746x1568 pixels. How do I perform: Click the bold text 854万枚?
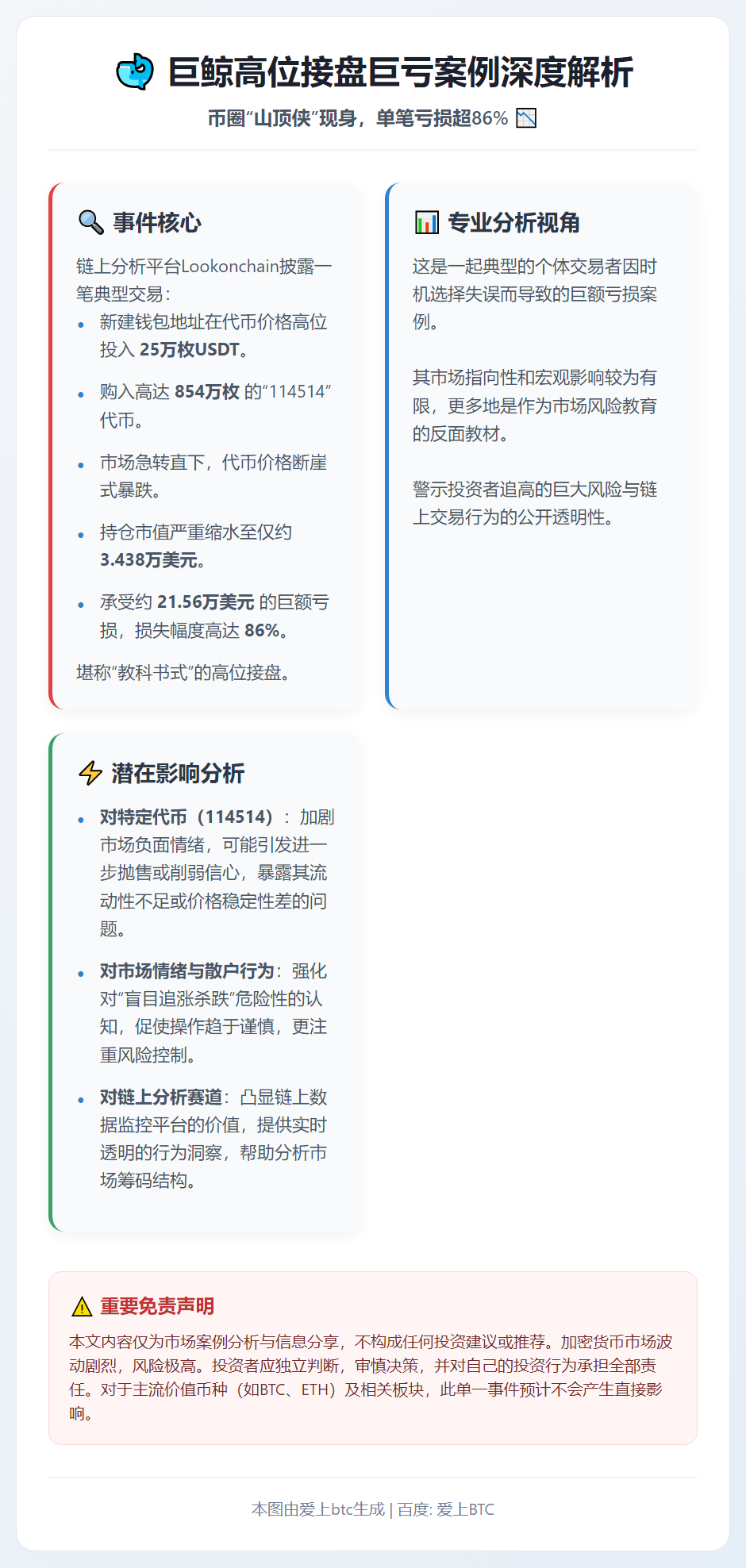207,392
